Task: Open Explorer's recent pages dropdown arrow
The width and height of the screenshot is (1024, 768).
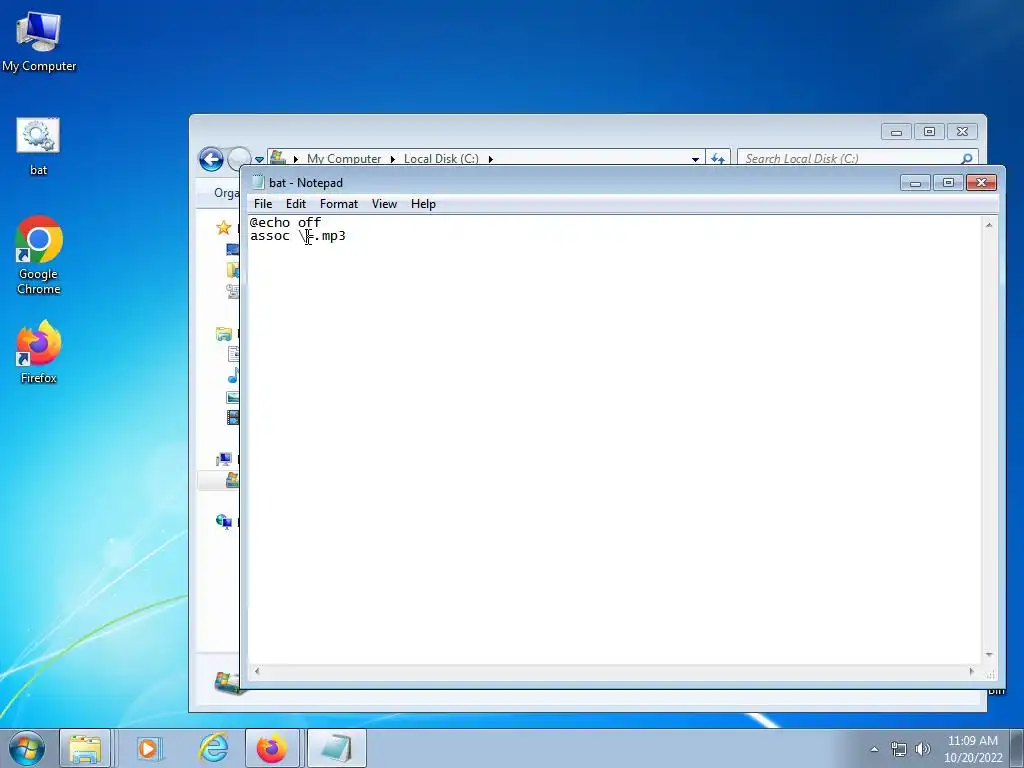Action: point(259,159)
